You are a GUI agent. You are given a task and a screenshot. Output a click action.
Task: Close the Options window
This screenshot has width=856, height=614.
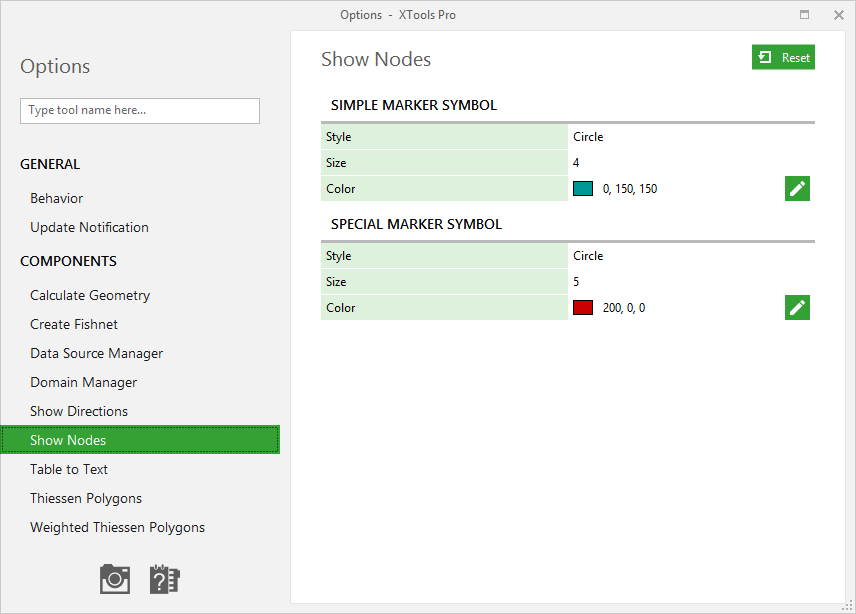839,15
